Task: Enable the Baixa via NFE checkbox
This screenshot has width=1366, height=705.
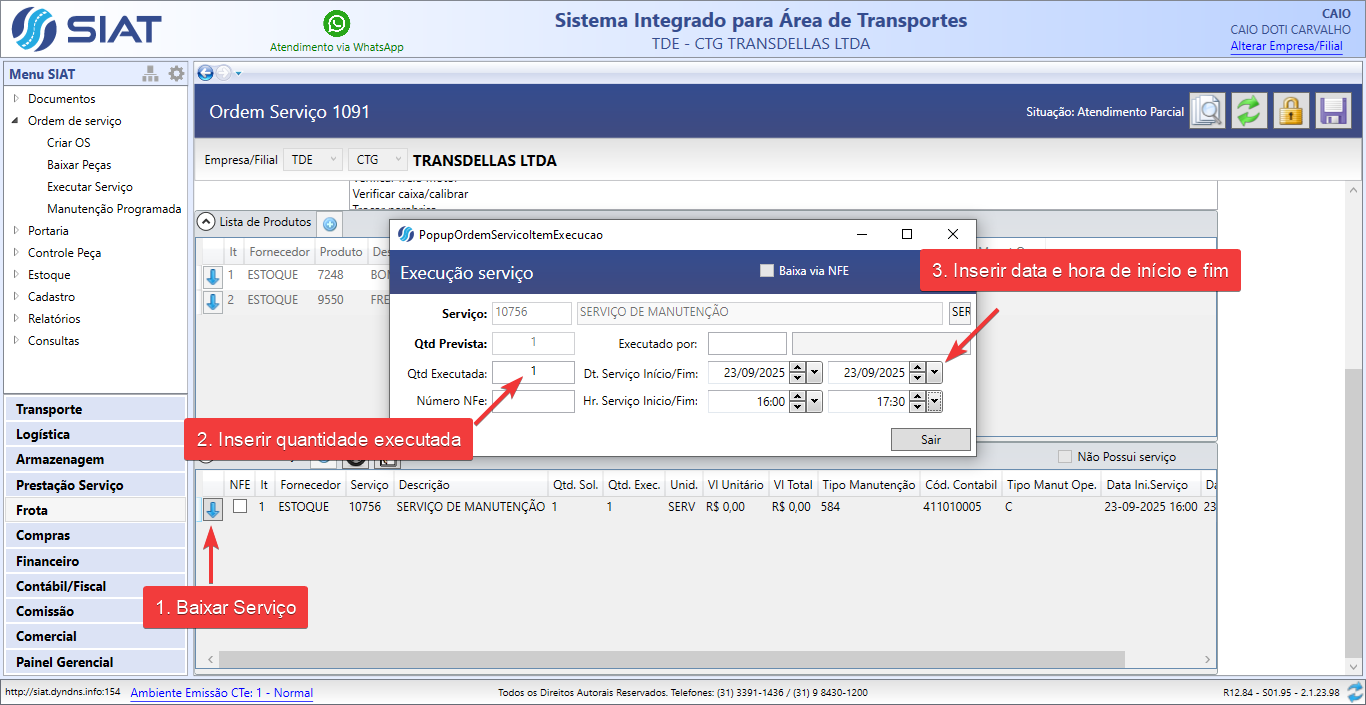Action: pyautogui.click(x=767, y=270)
